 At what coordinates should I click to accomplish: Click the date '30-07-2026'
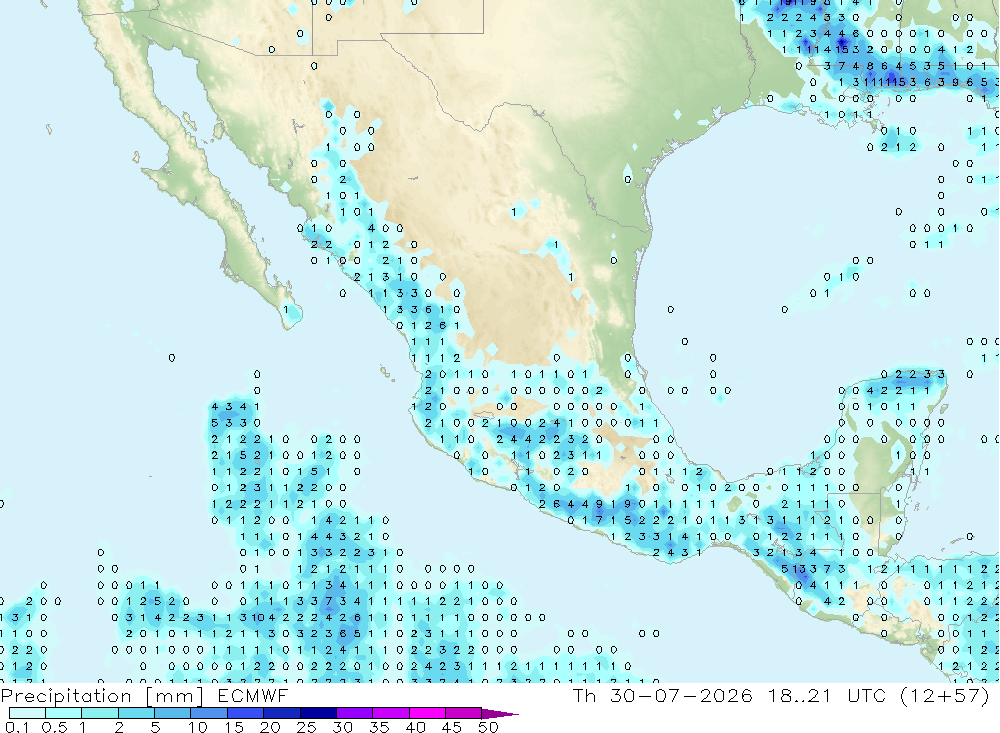pyautogui.click(x=680, y=695)
